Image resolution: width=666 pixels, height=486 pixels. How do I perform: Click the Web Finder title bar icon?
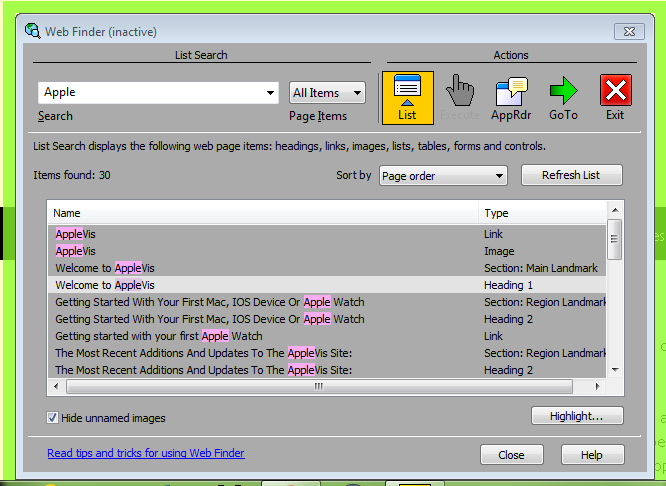pyautogui.click(x=33, y=32)
